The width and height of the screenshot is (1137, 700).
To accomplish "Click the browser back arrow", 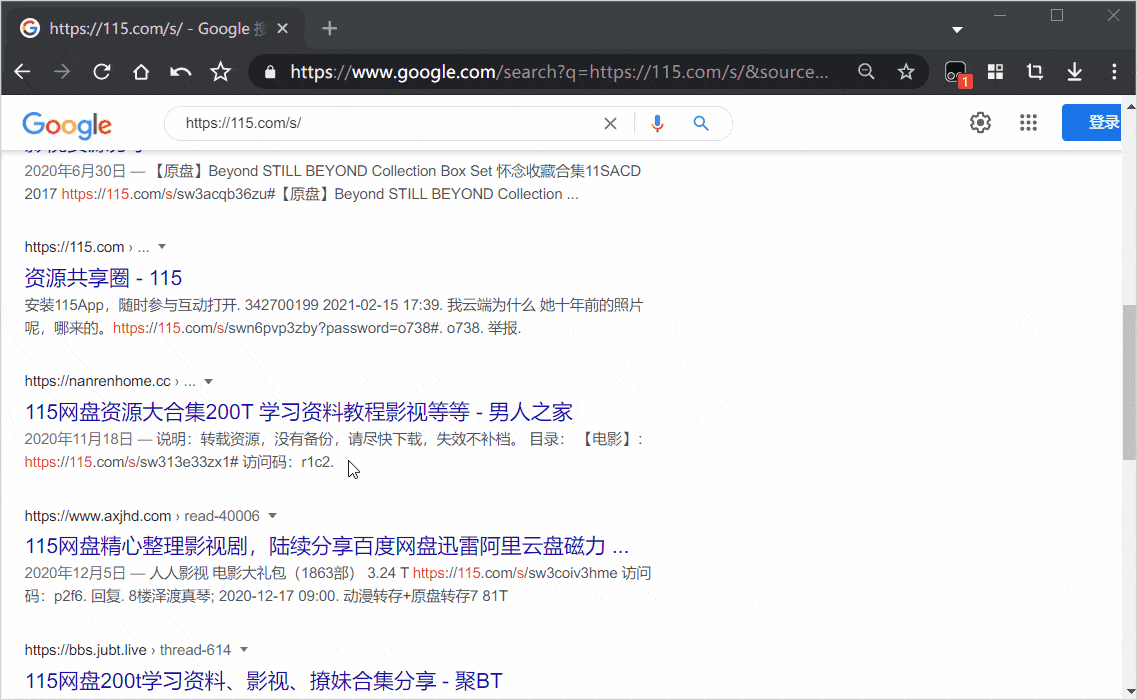I will pyautogui.click(x=22, y=72).
